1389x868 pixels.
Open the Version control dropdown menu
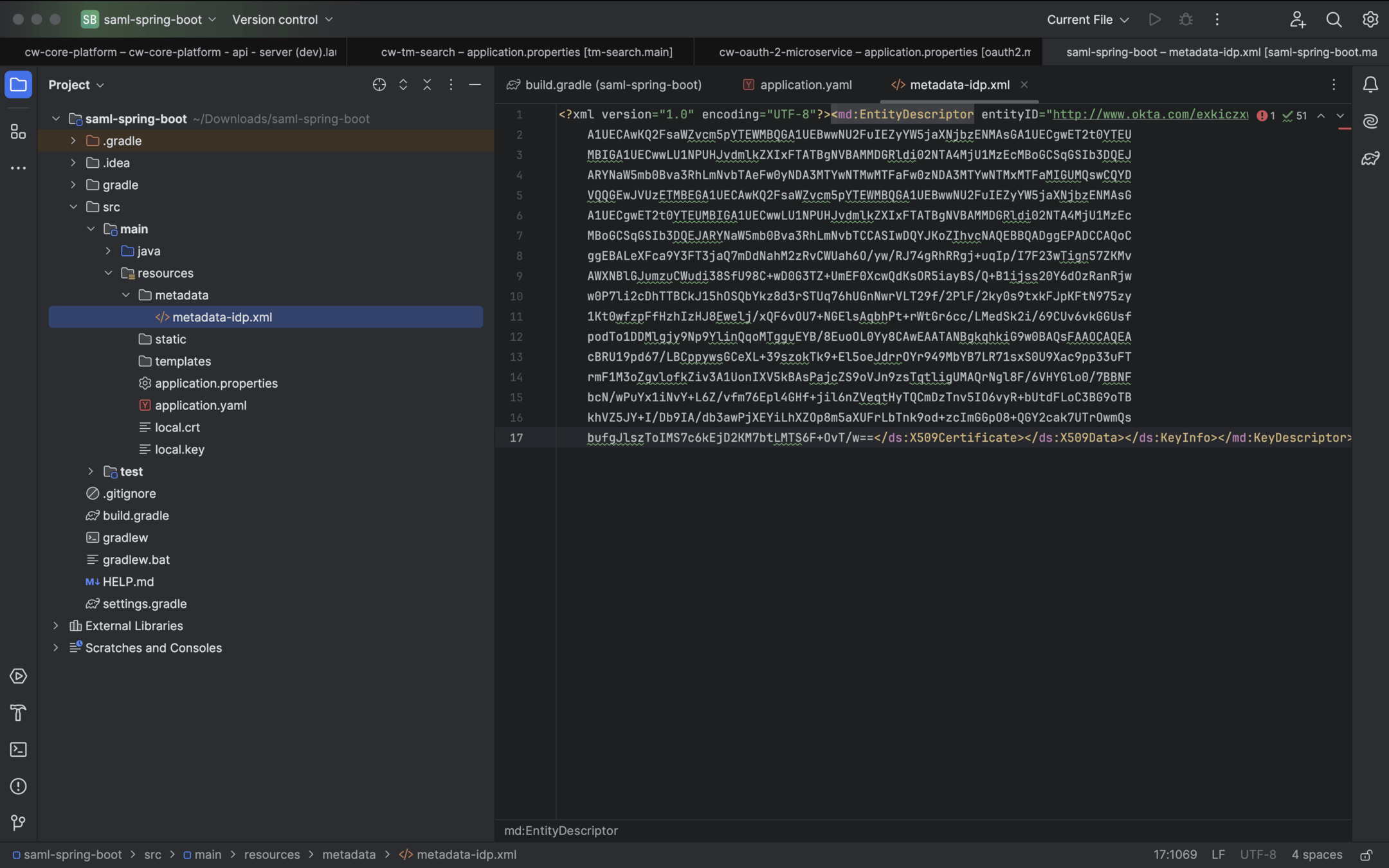point(282,19)
